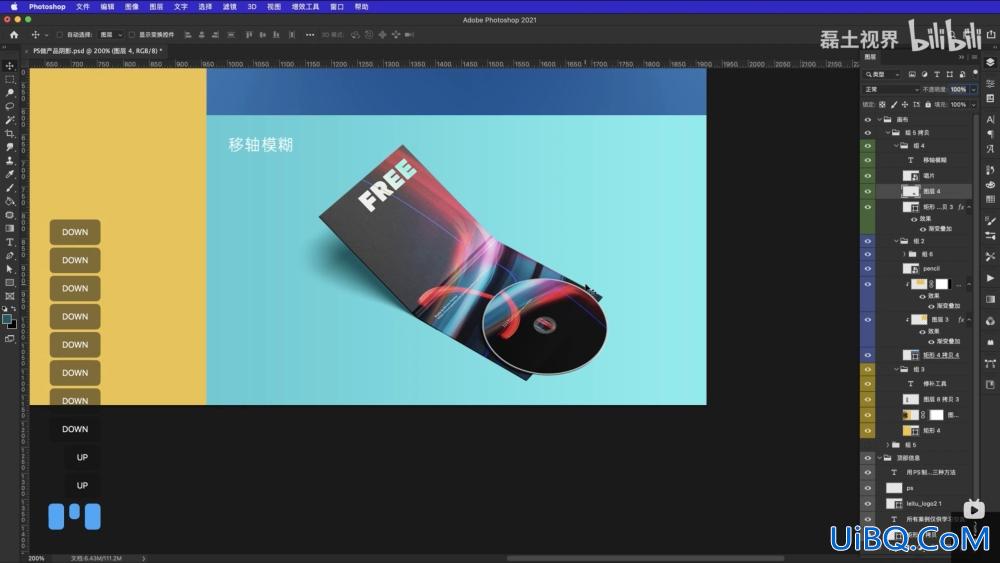Viewport: 1000px width, 563px height.
Task: Open the 图像 Image menu
Action: pos(131,6)
